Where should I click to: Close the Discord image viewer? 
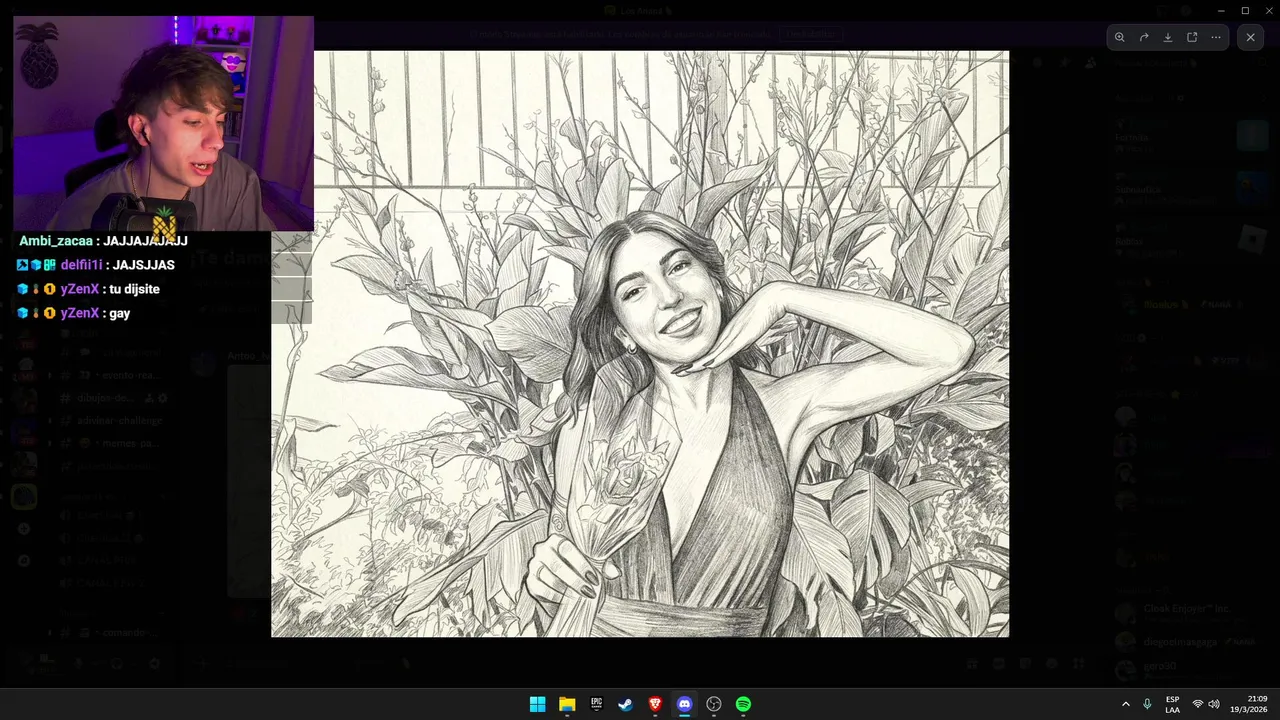tap(1250, 37)
